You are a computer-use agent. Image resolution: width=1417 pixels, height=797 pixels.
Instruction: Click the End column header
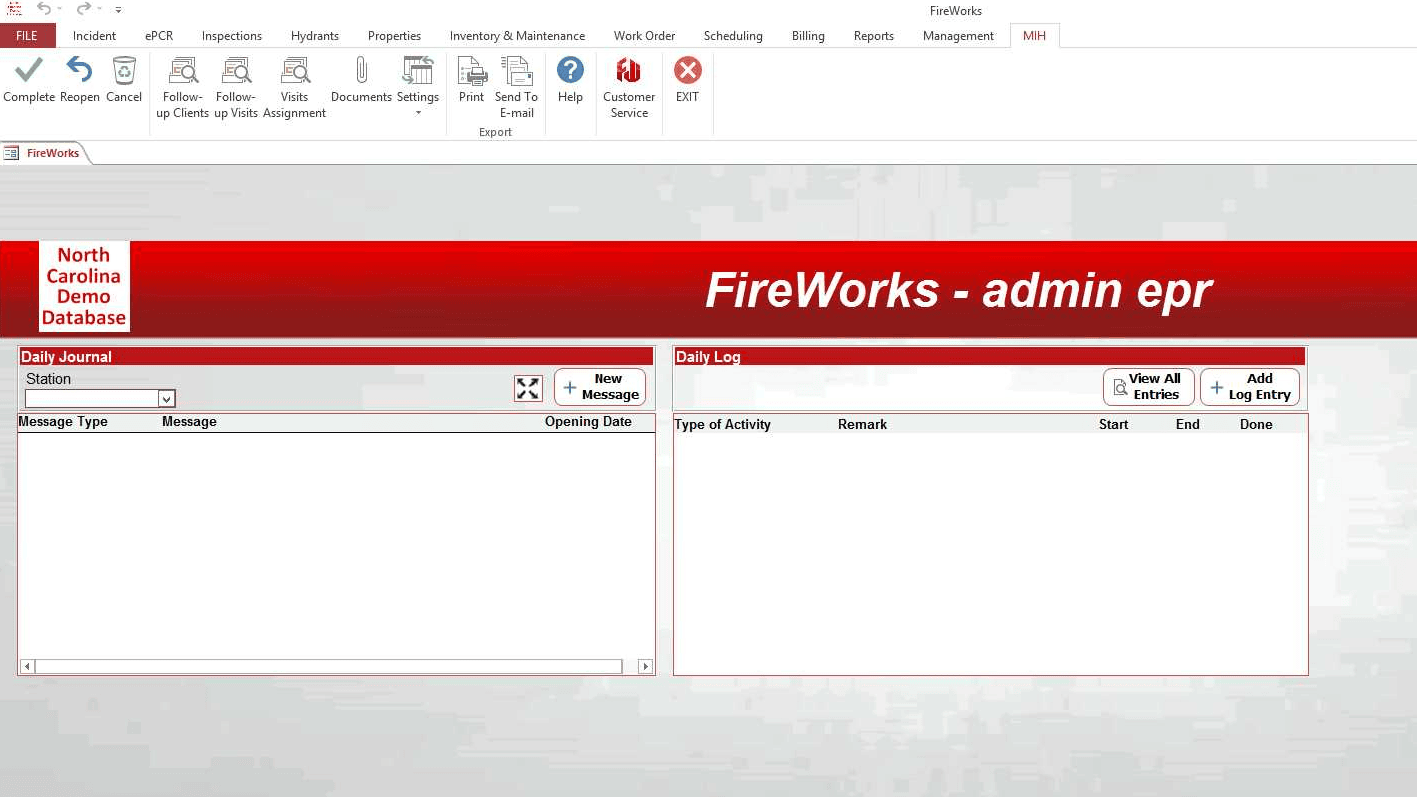pyautogui.click(x=1187, y=425)
